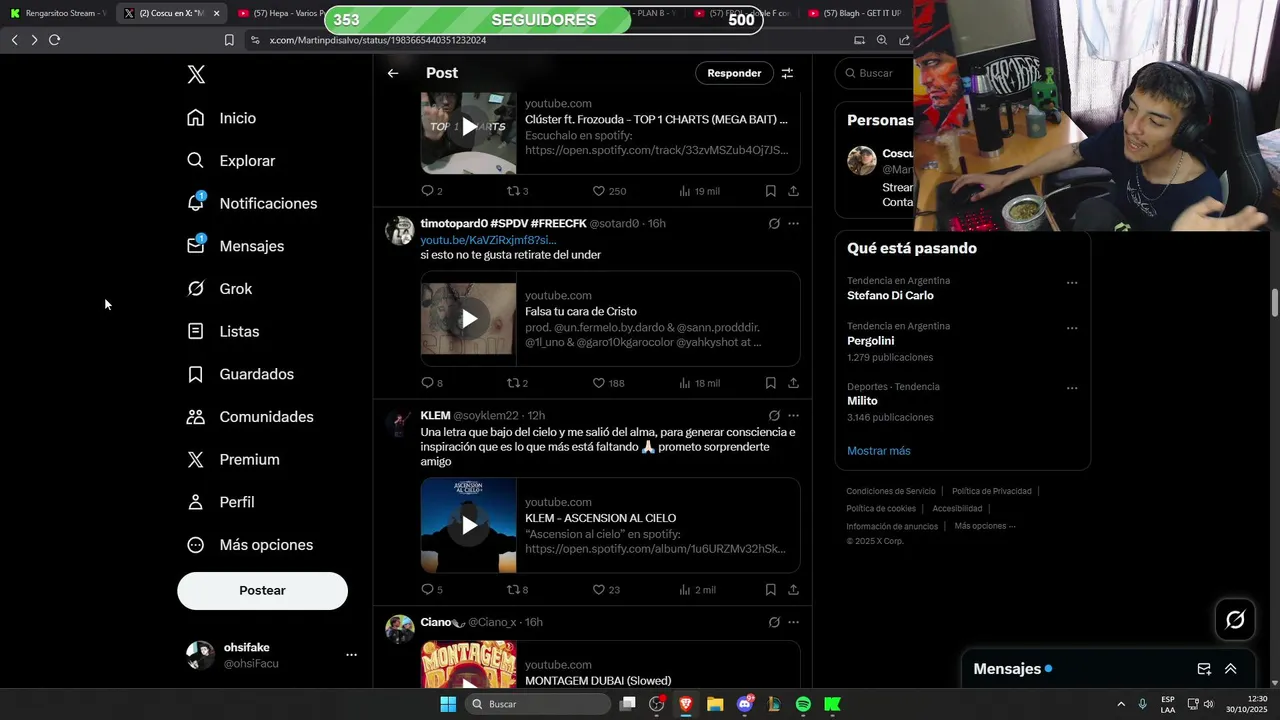This screenshot has width=1280, height=720.
Task: Share timotopard0 post
Action: pyautogui.click(x=793, y=383)
